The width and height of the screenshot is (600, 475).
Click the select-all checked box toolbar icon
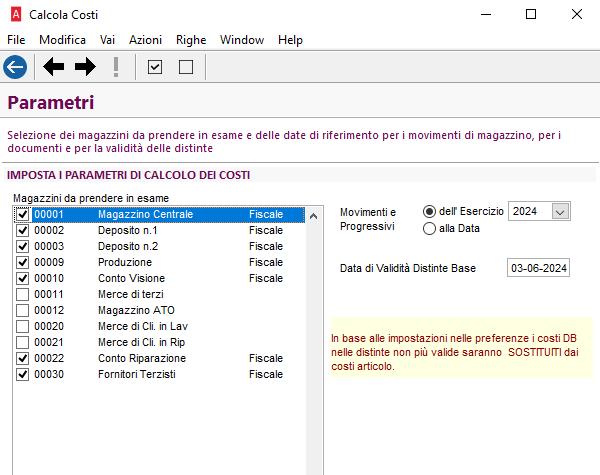click(155, 67)
